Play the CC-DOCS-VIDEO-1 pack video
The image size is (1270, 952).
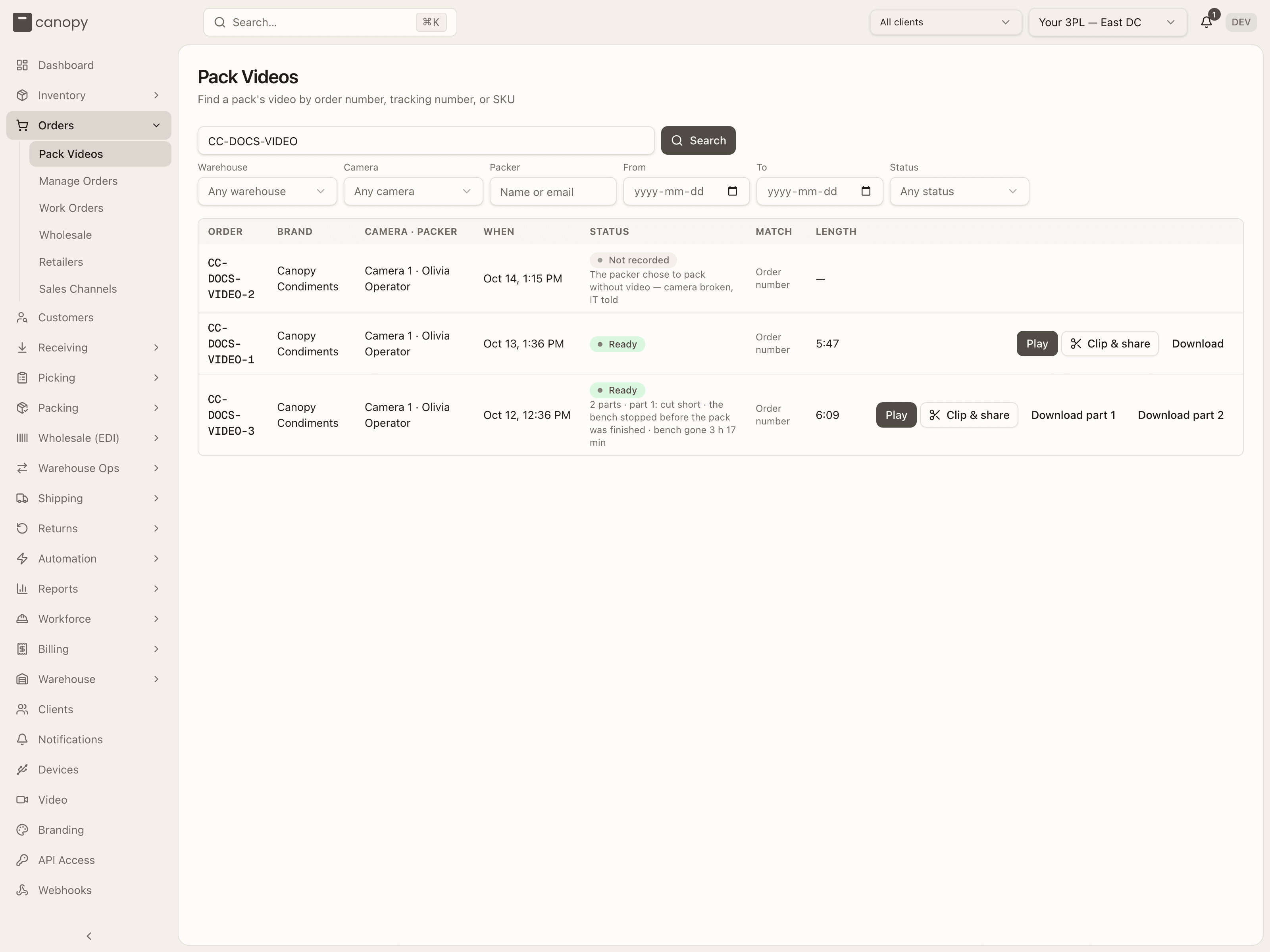(1036, 344)
